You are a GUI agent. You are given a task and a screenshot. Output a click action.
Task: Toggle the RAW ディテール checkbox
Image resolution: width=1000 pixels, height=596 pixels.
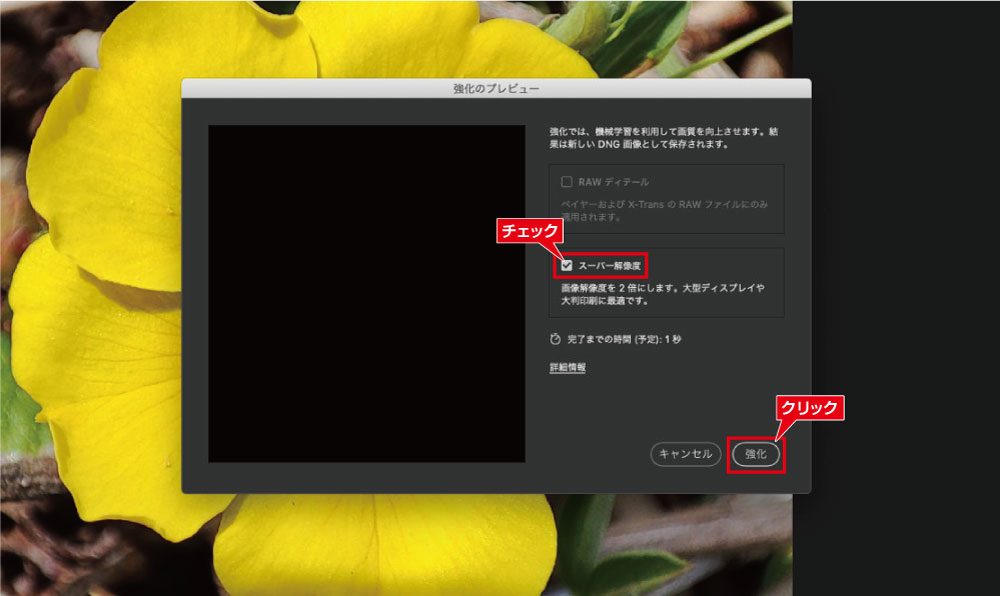click(x=566, y=182)
